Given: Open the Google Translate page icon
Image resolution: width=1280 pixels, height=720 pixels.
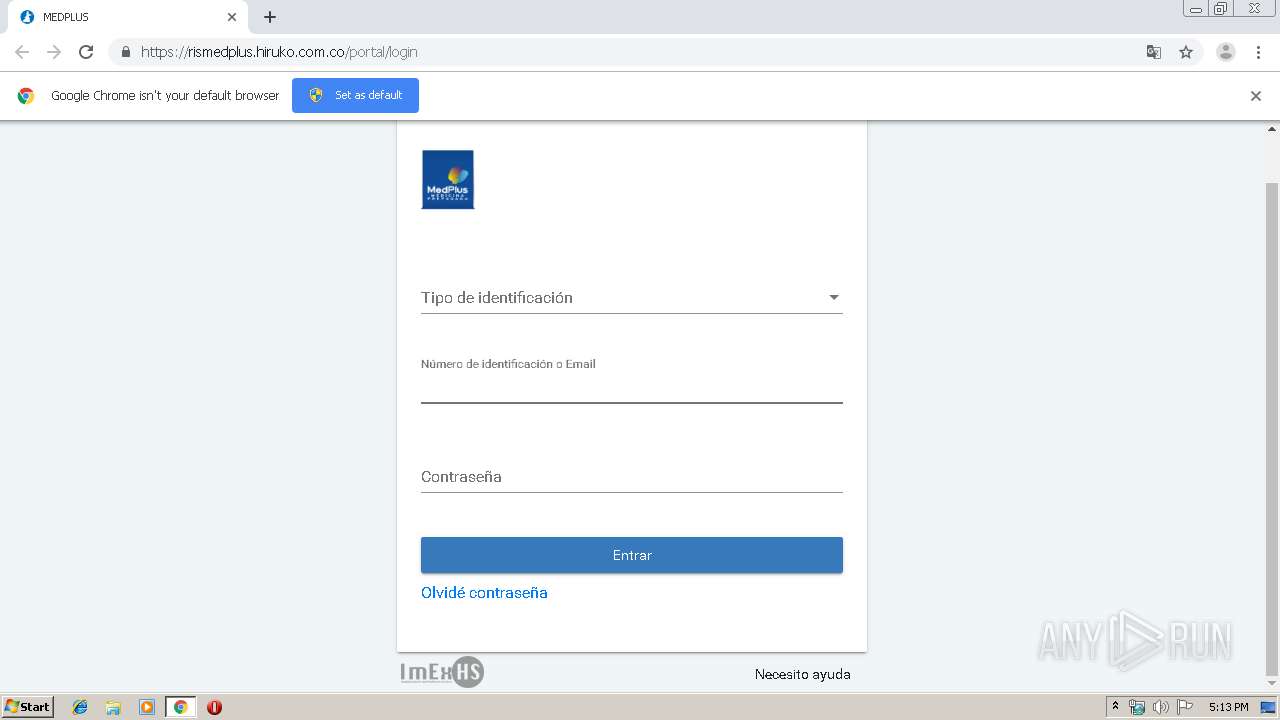Looking at the screenshot, I should point(1154,52).
